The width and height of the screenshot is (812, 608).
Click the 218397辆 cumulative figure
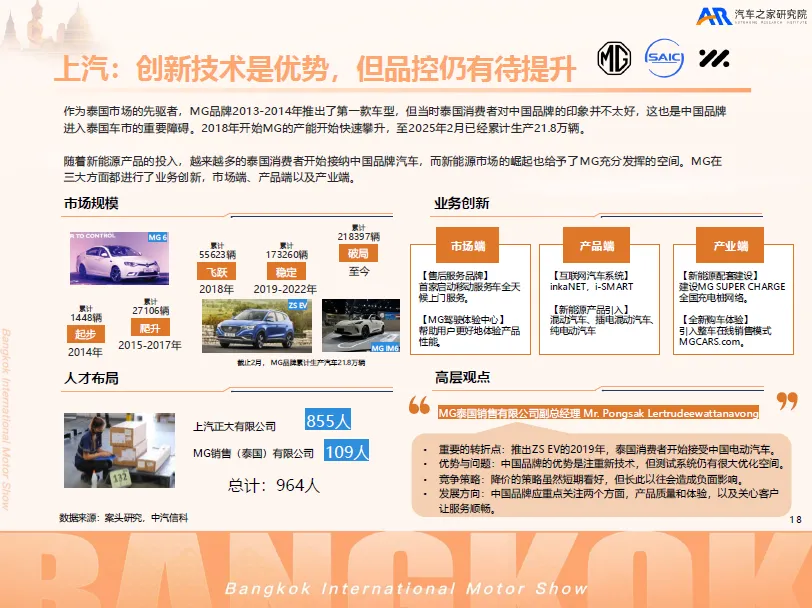pos(359,236)
